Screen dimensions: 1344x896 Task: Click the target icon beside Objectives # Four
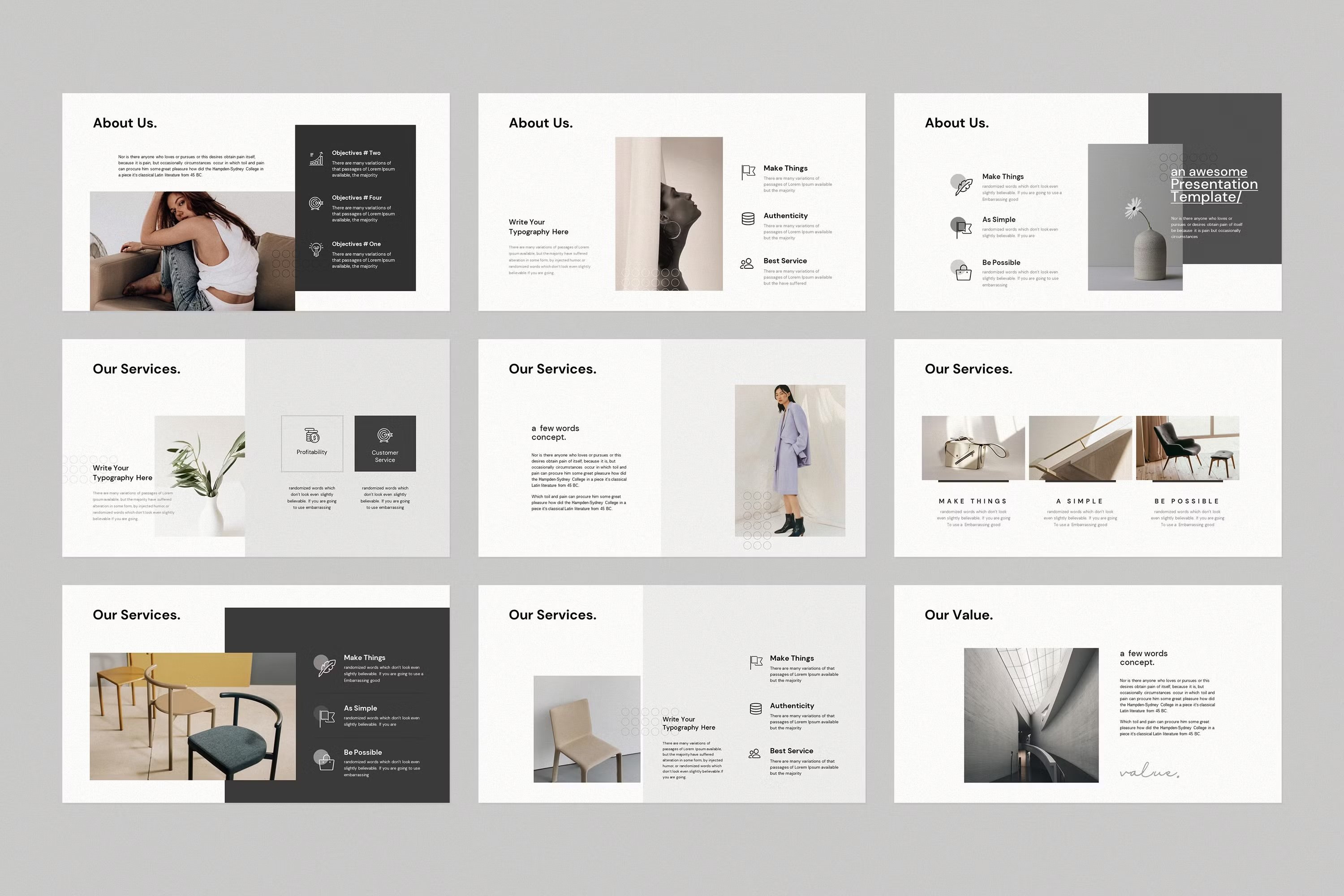316,203
